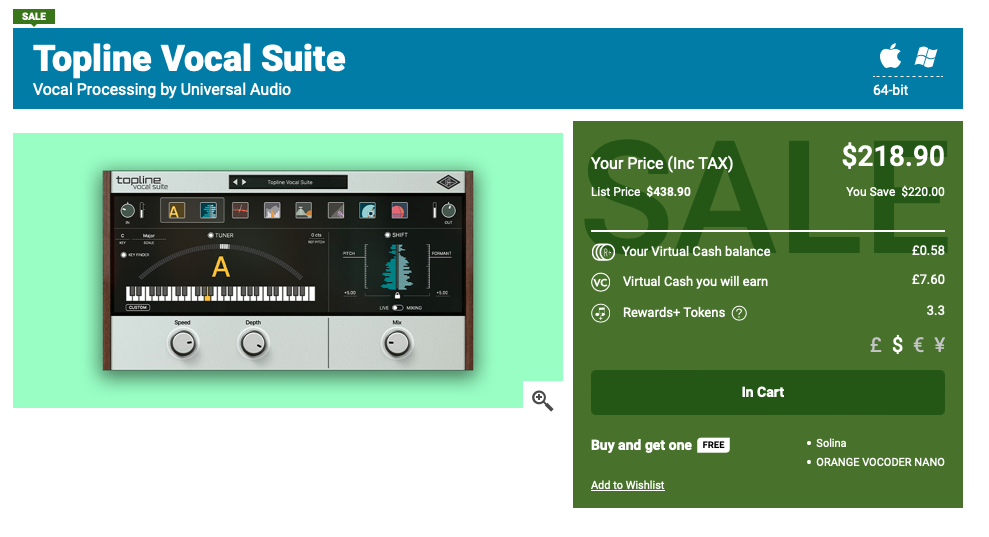
Task: Click the magnifier zoom icon on product image
Action: pos(542,400)
